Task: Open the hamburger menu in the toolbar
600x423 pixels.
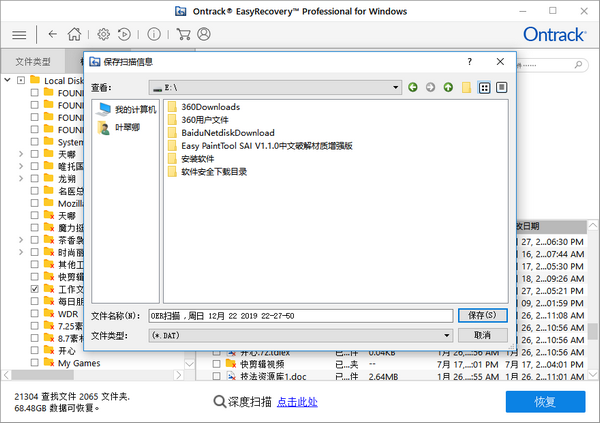Action: pos(19,35)
